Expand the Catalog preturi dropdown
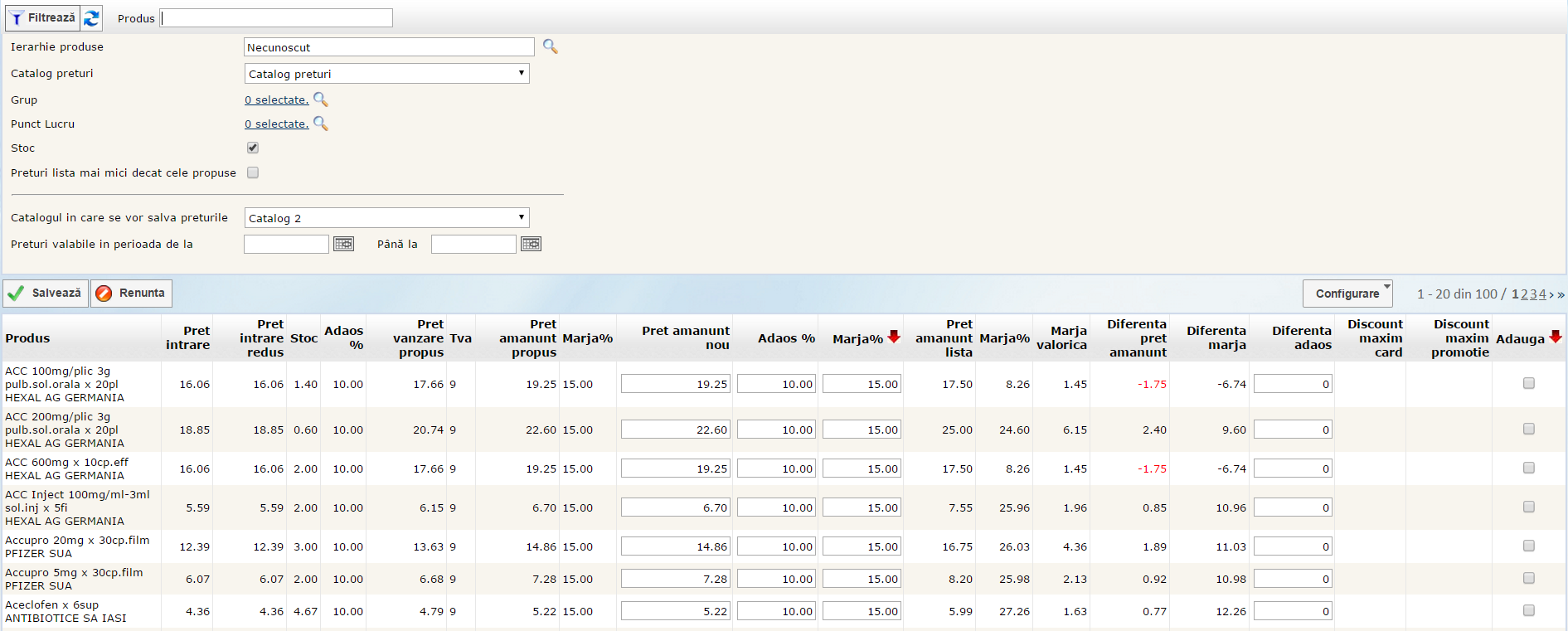Image resolution: width=1568 pixels, height=631 pixels. pos(386,74)
